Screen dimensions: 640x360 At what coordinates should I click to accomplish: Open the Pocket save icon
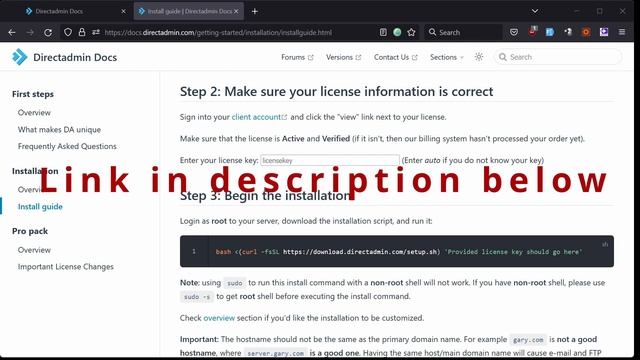(x=514, y=32)
